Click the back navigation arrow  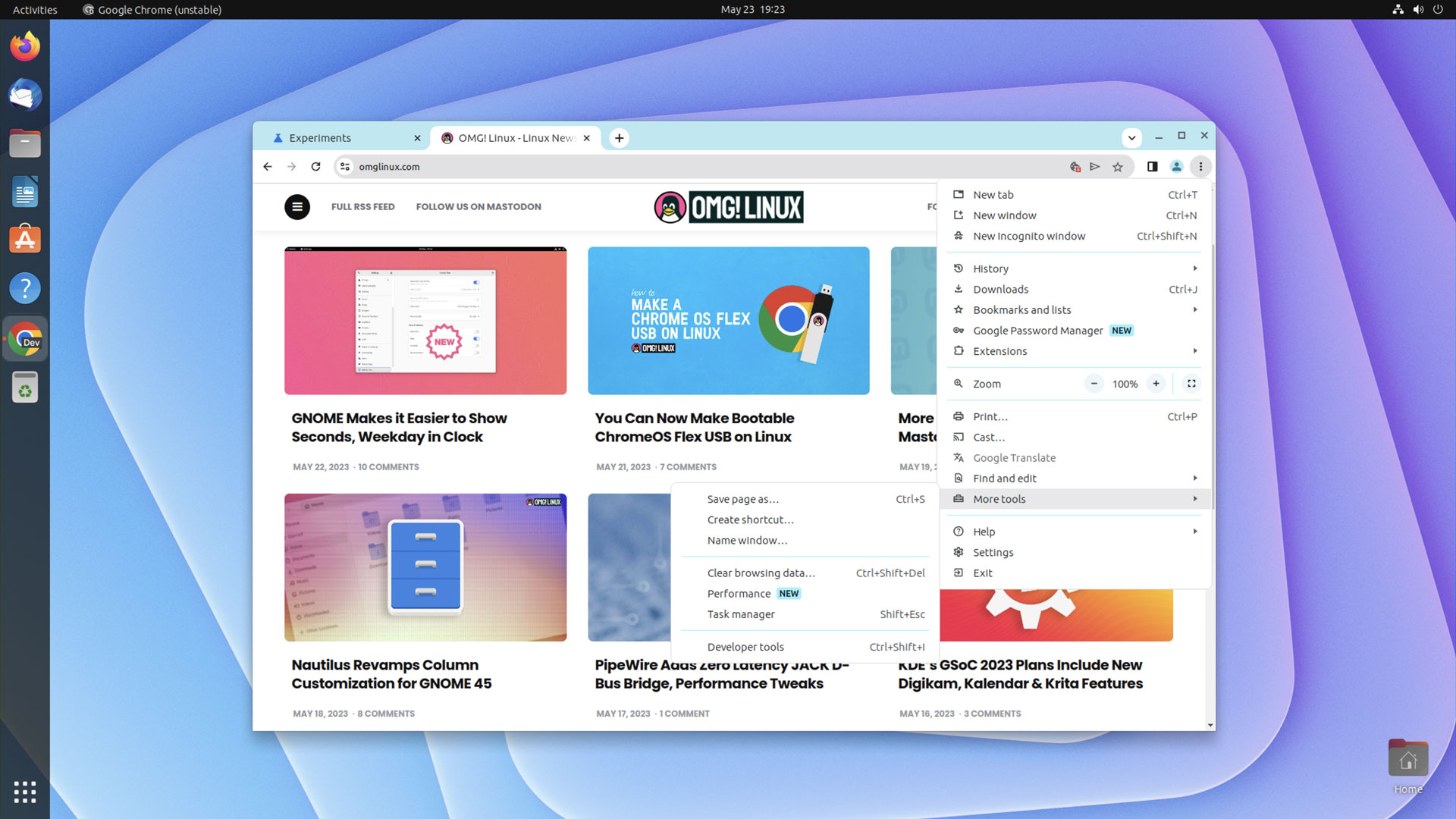pyautogui.click(x=267, y=167)
